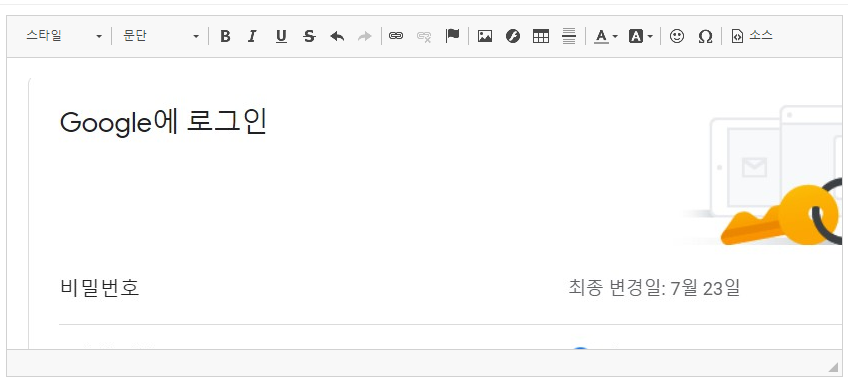Toggle underline formatting
The image size is (848, 386).
pos(281,36)
